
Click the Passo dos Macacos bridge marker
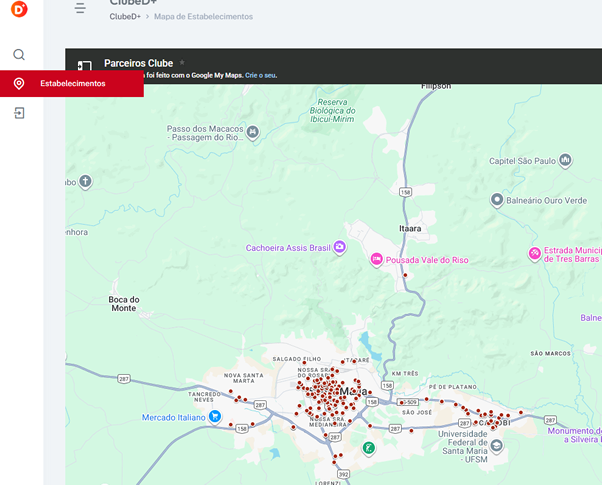[x=252, y=132]
